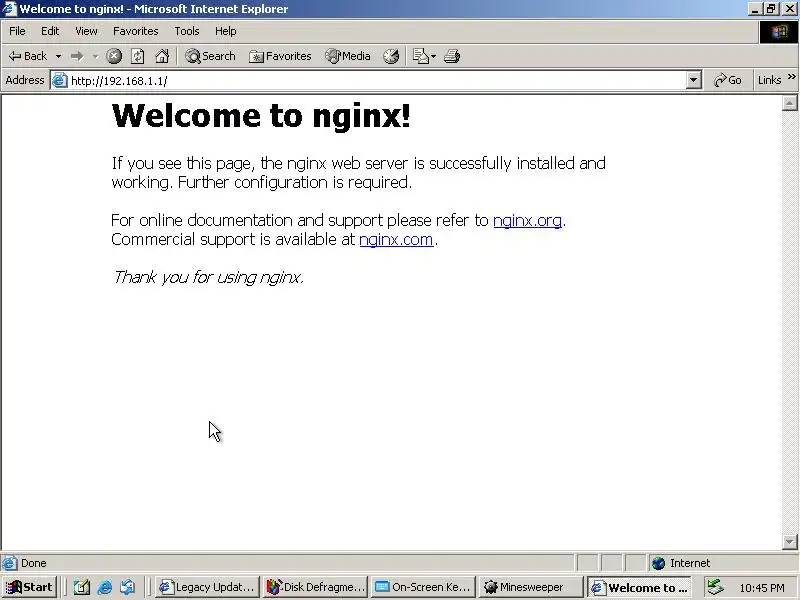
Task: Click the network tray icon
Action: pyautogui.click(x=715, y=587)
